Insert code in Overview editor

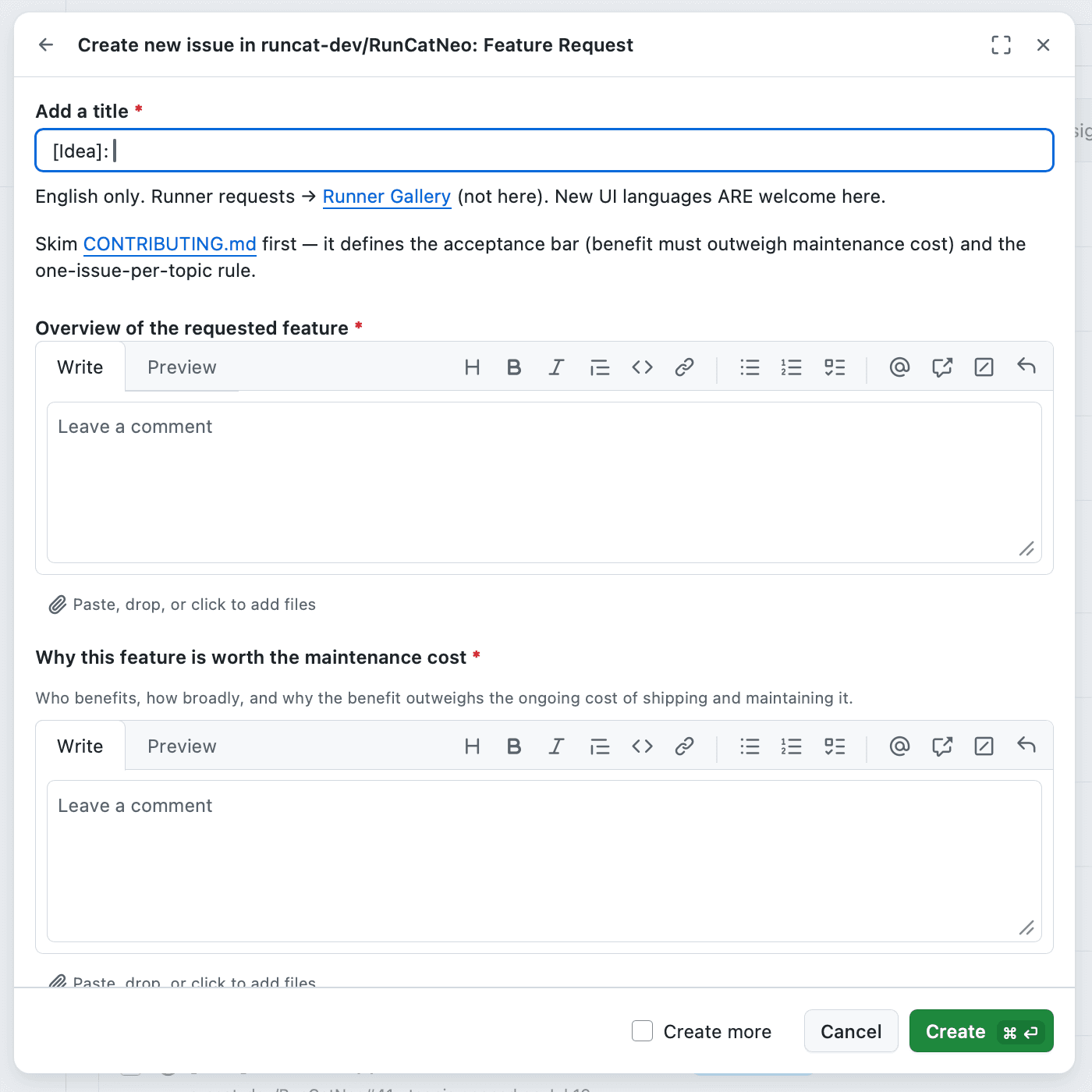click(642, 367)
